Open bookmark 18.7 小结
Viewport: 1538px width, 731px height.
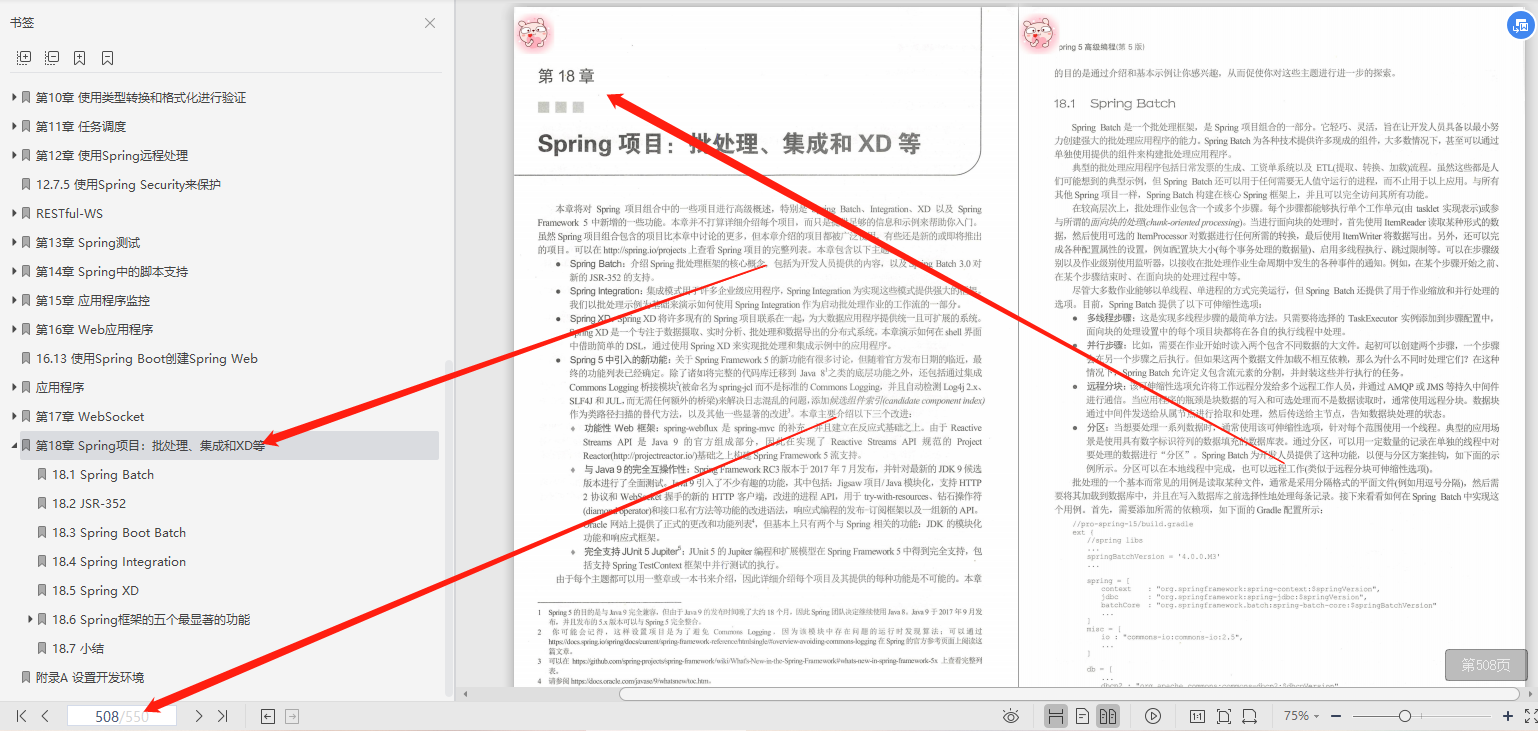[78, 649]
